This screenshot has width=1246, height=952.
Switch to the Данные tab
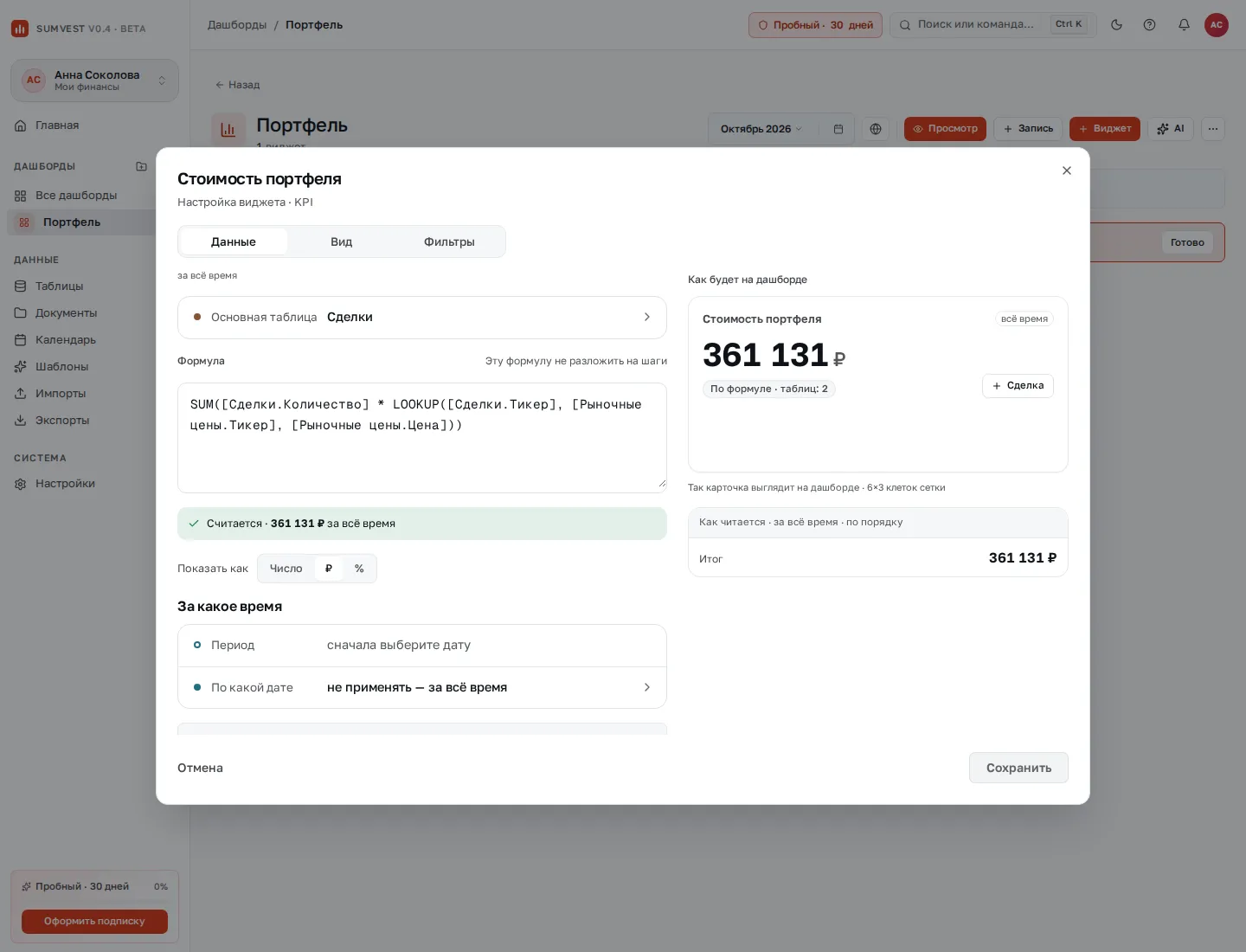[x=234, y=241]
